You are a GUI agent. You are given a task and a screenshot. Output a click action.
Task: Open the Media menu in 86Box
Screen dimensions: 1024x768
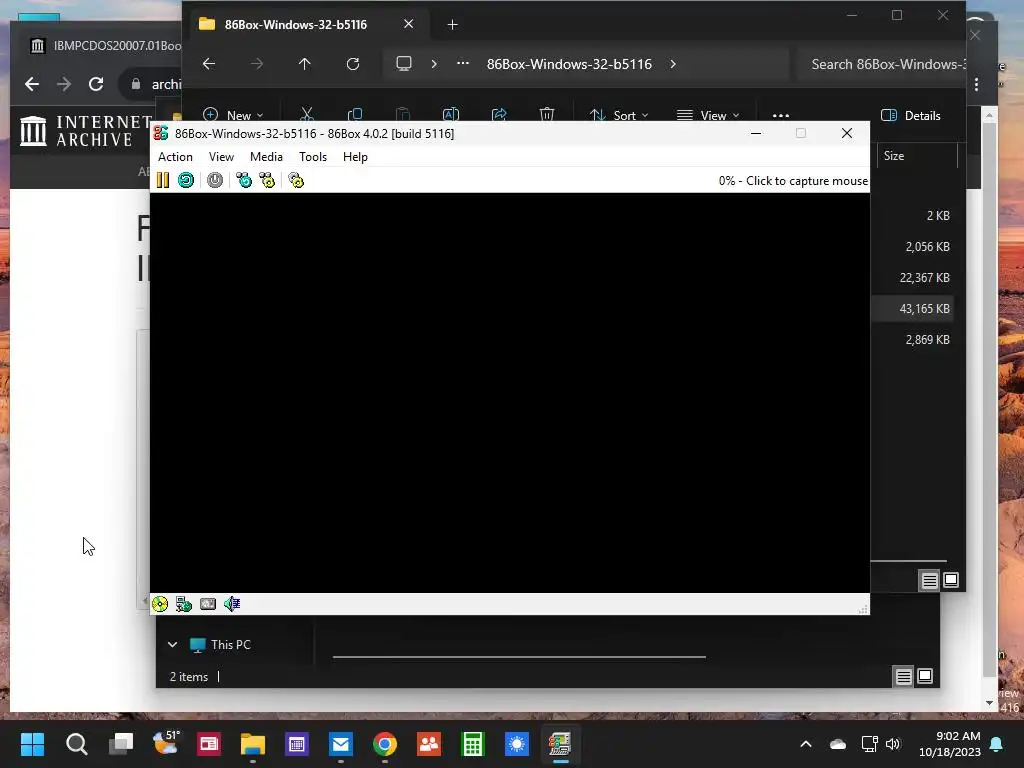[266, 157]
